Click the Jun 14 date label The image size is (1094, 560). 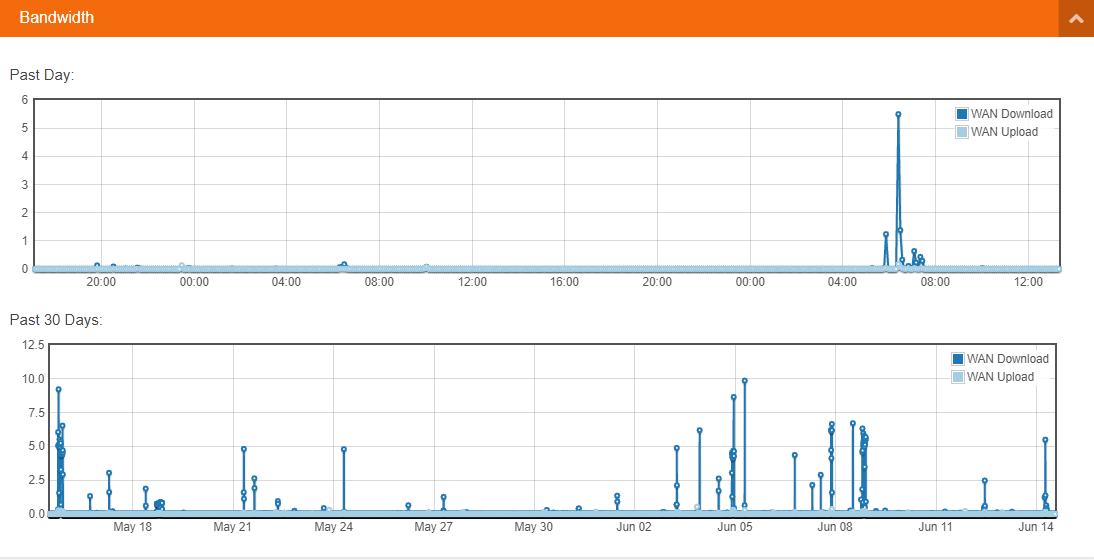(1036, 527)
